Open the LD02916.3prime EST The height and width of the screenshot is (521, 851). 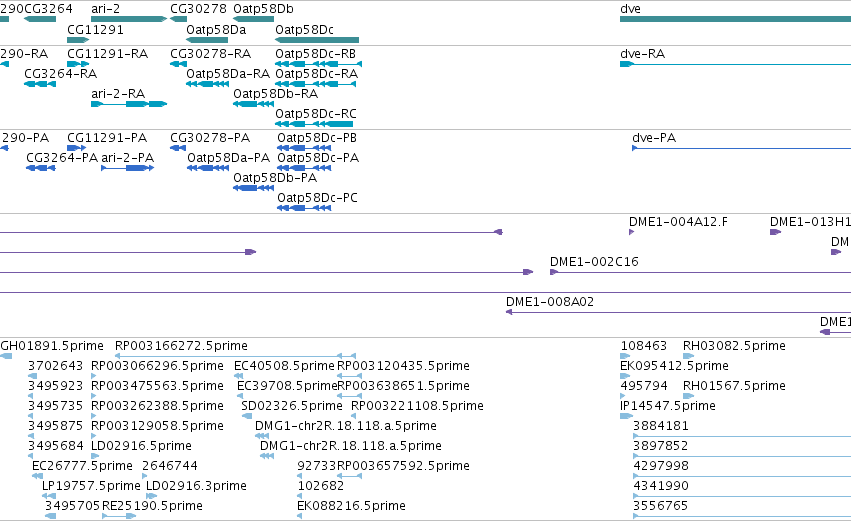click(196, 486)
